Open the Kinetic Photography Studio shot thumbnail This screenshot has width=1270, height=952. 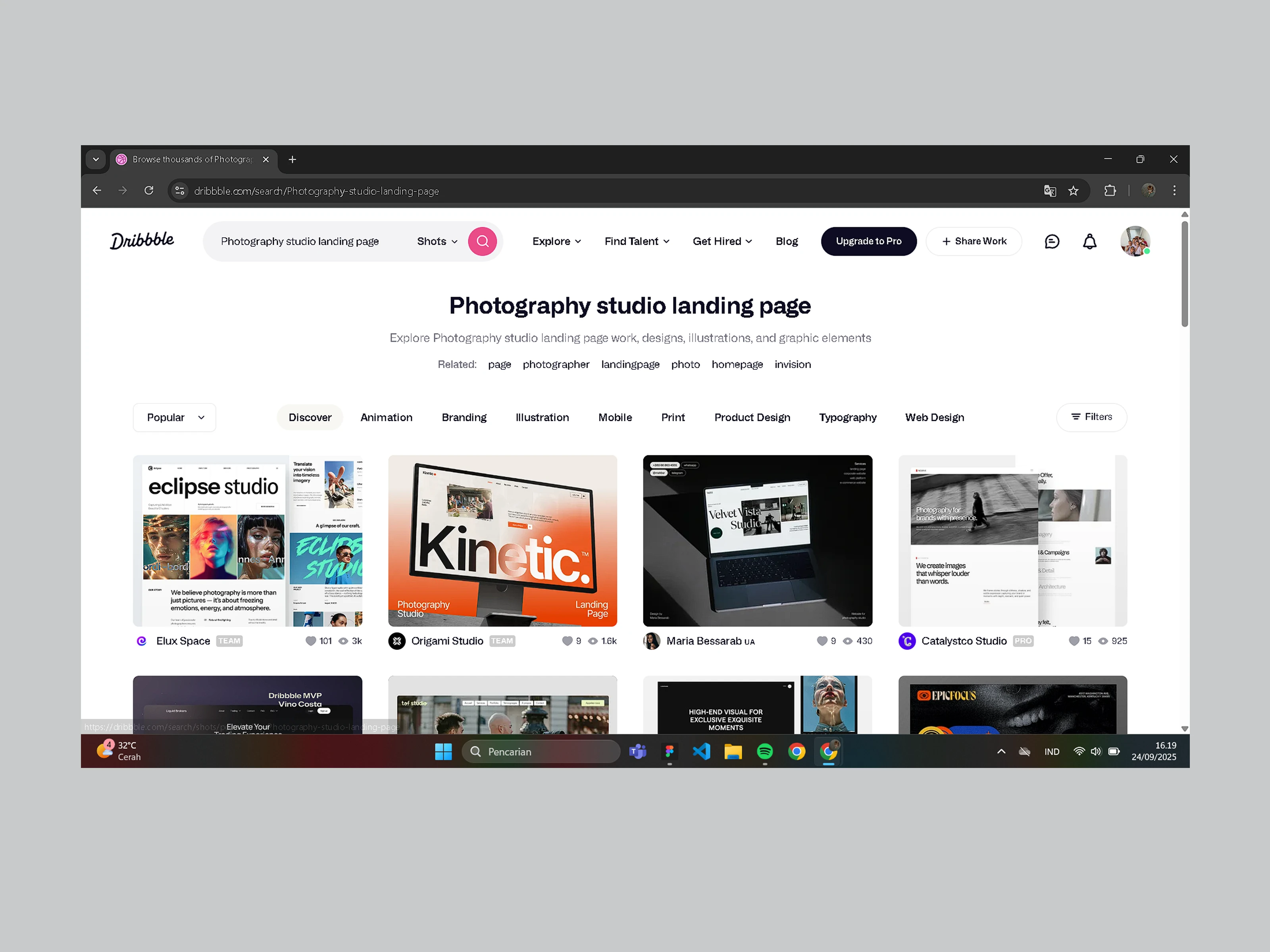pos(502,540)
